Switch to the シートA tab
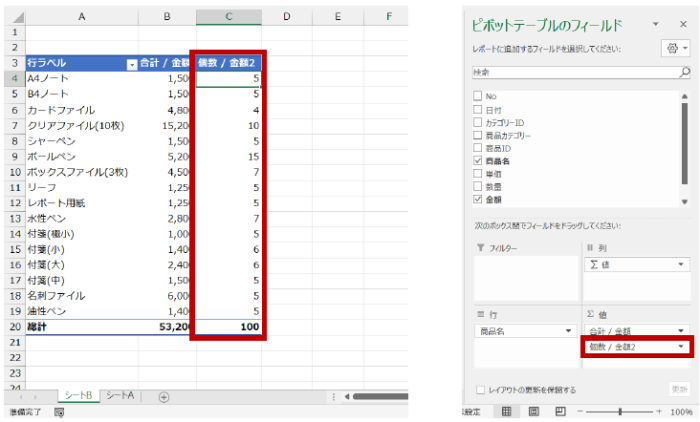The height and width of the screenshot is (422, 700). tap(120, 396)
